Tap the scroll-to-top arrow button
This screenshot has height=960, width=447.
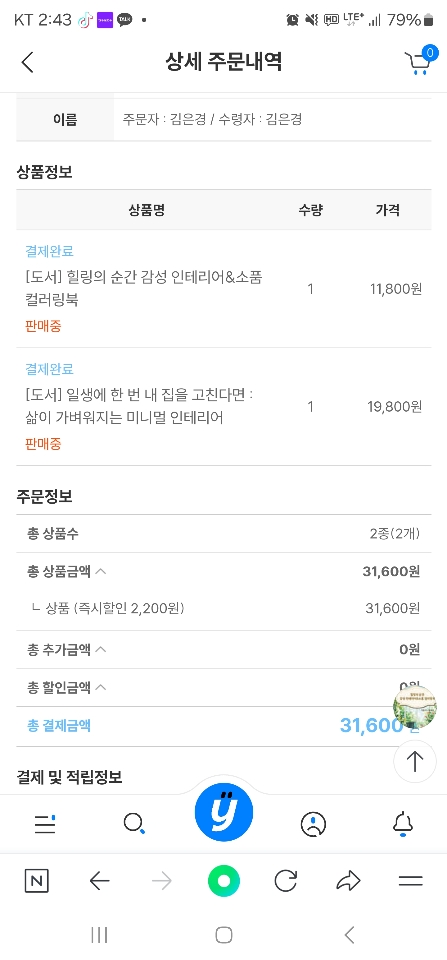point(415,762)
